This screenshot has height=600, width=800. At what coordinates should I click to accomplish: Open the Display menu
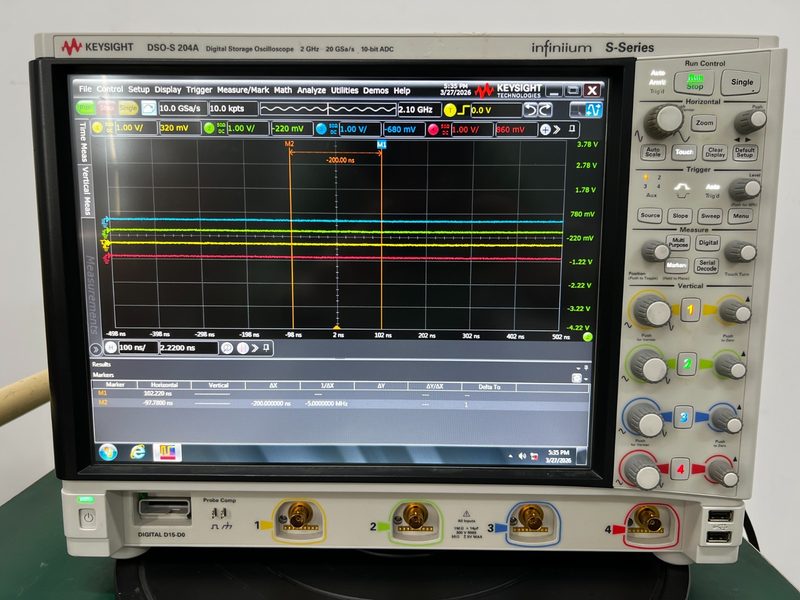pyautogui.click(x=168, y=89)
